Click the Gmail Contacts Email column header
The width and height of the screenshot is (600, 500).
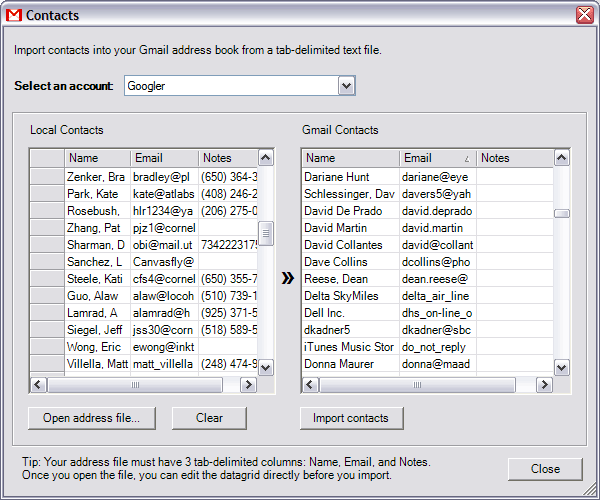tap(438, 158)
